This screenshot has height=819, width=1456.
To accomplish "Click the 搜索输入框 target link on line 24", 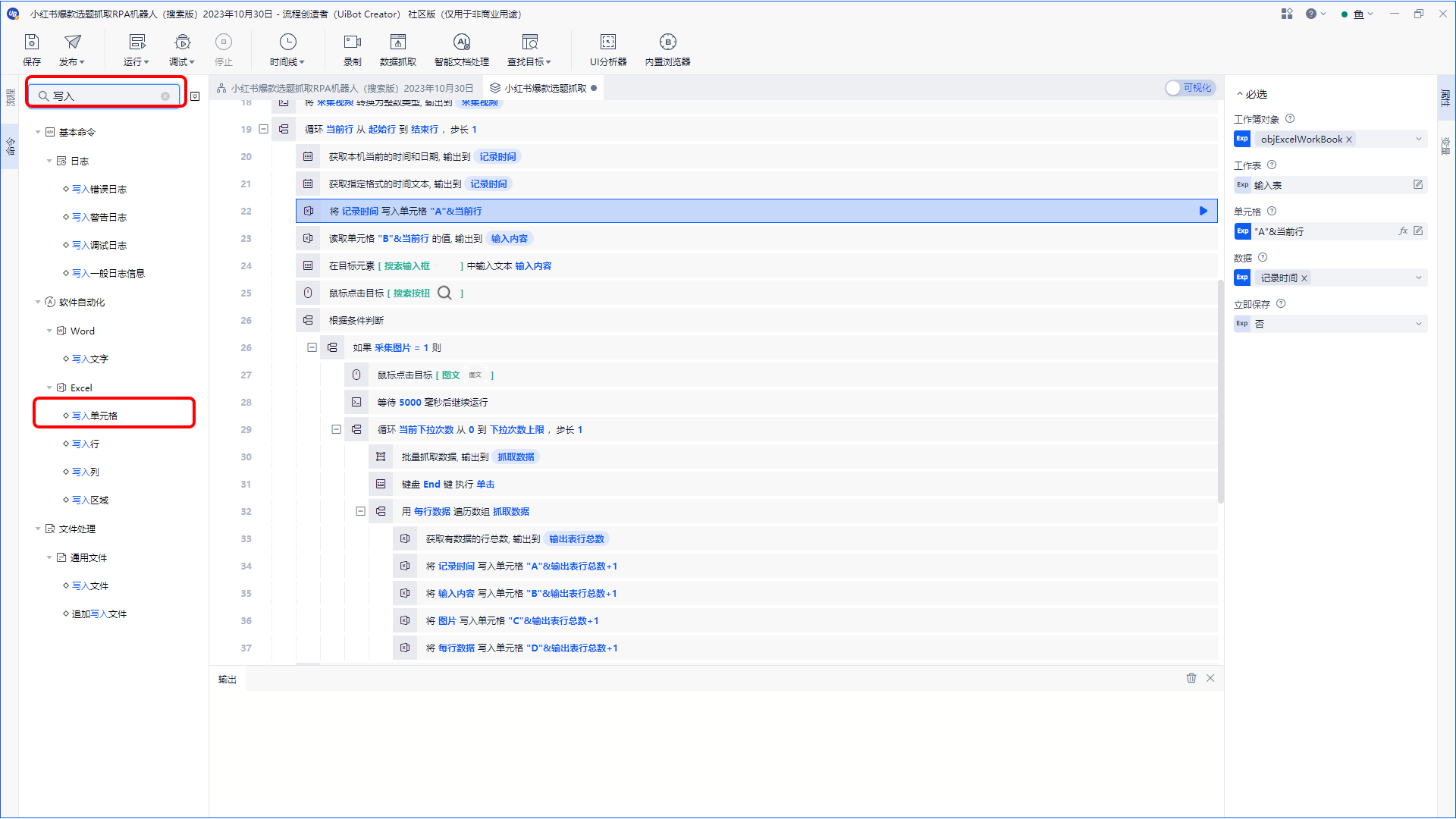I will pyautogui.click(x=407, y=266).
